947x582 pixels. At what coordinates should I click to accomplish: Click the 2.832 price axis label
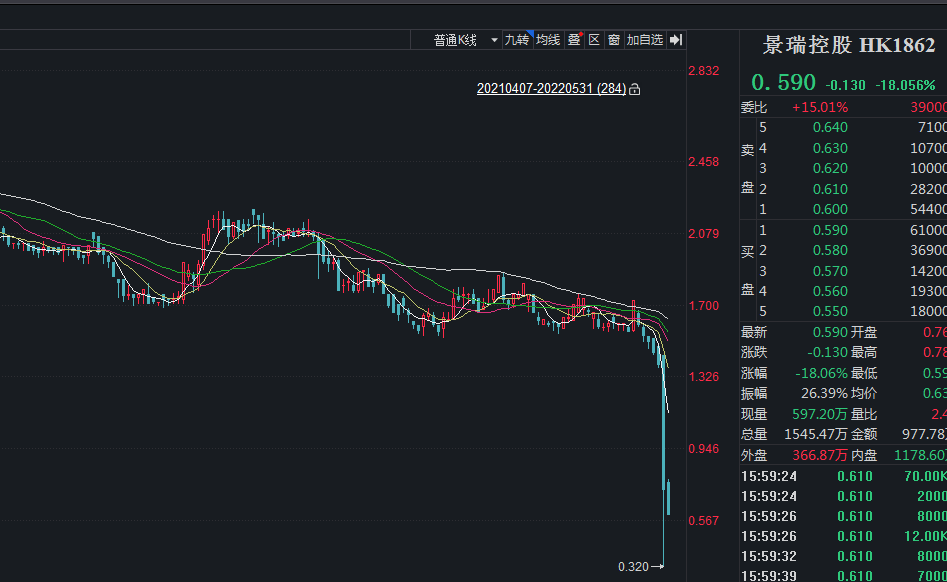(703, 70)
